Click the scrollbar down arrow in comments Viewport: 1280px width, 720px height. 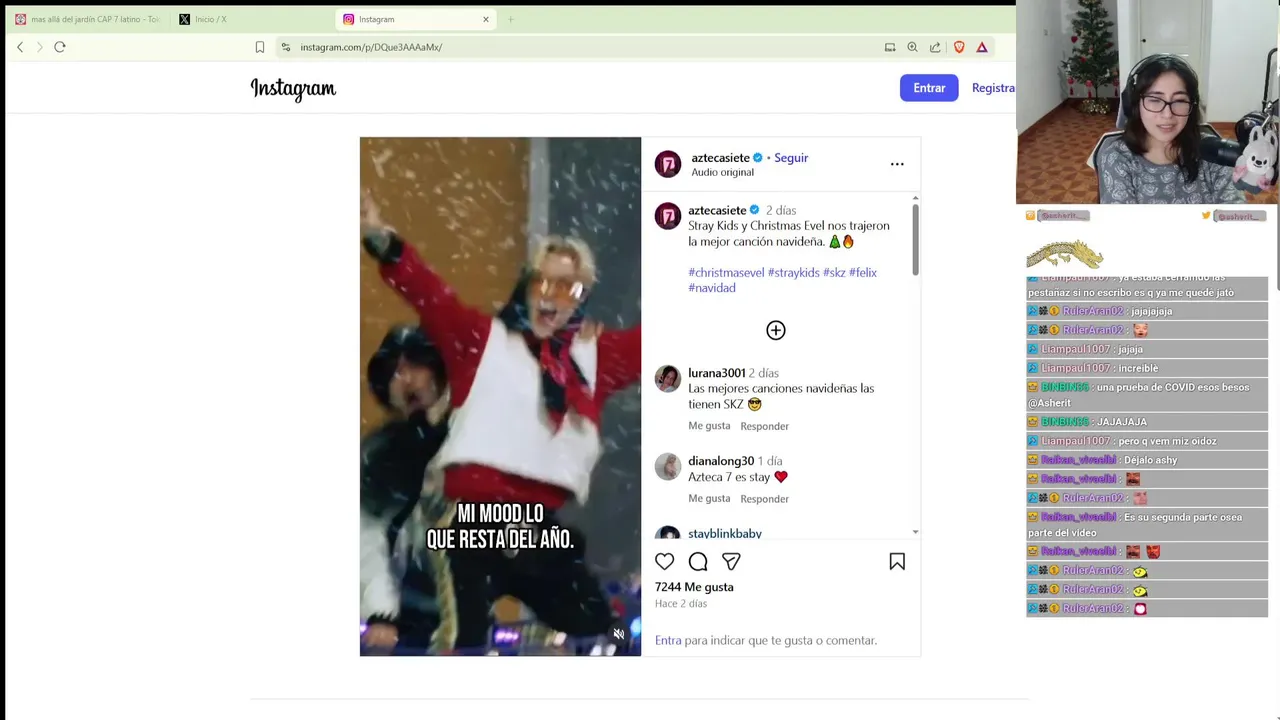pyautogui.click(x=915, y=533)
